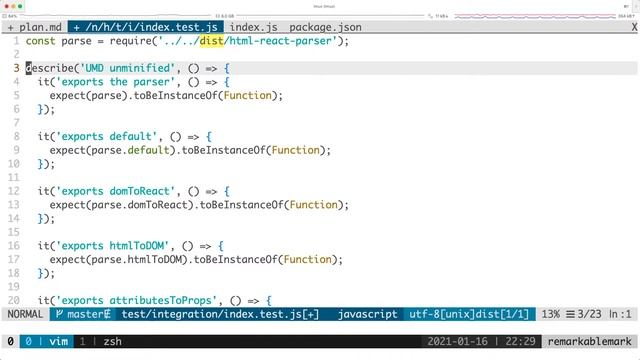The height and width of the screenshot is (360, 640).
Task: Click the 'exports htmlToDOM' test string
Action: [x=113, y=246]
